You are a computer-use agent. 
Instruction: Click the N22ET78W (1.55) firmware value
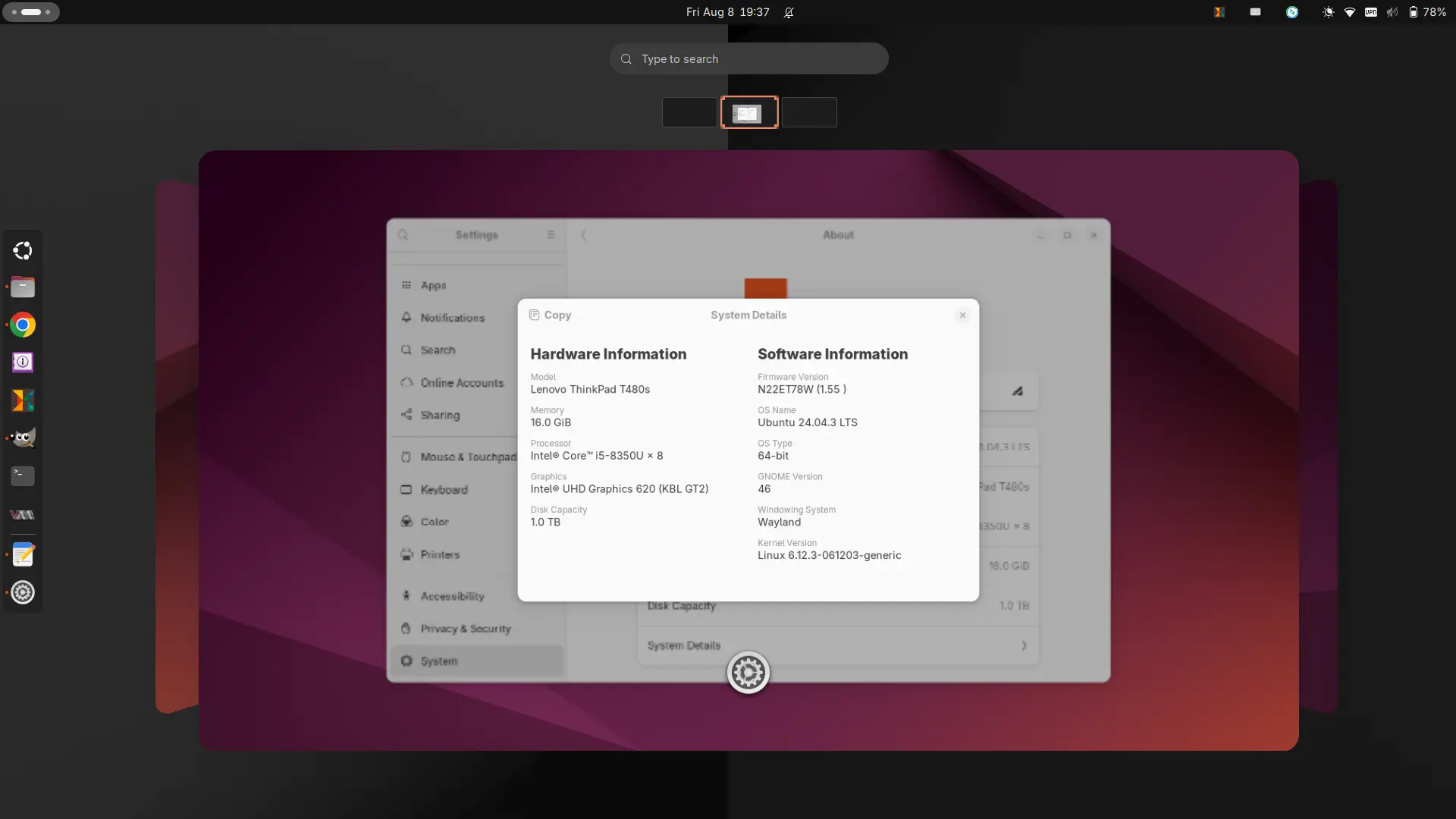coord(802,390)
